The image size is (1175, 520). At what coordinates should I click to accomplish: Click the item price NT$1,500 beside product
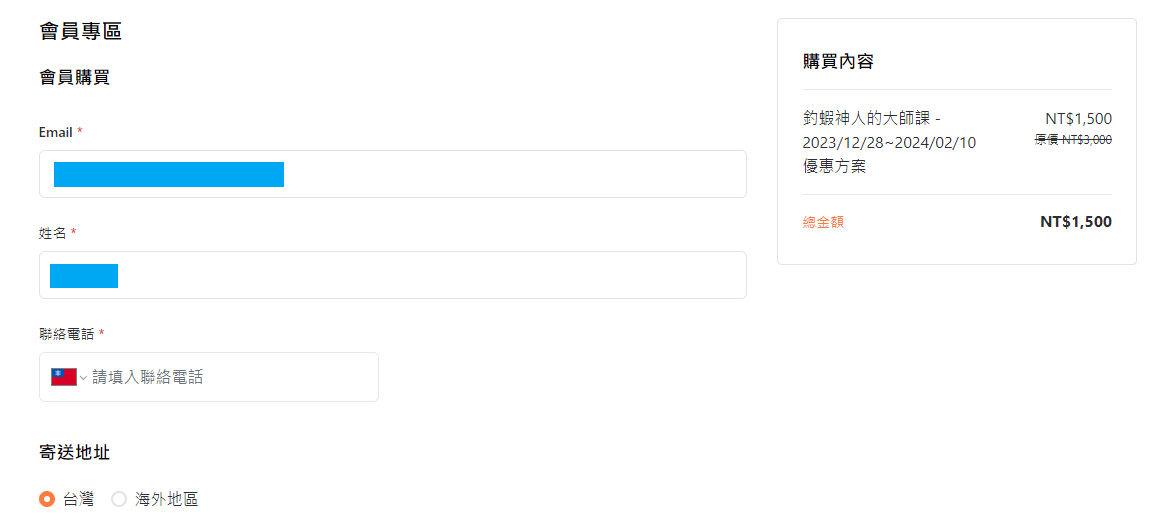coord(1078,118)
